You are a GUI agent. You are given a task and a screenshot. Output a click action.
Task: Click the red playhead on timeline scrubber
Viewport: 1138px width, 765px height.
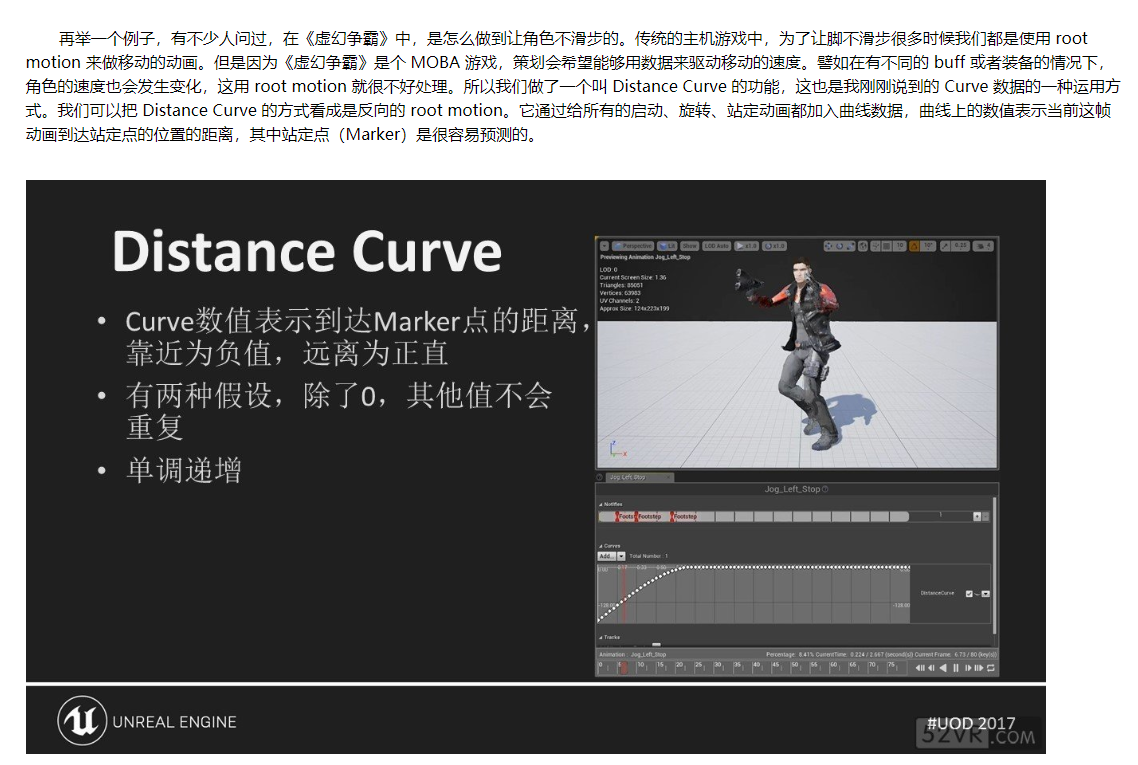click(623, 667)
